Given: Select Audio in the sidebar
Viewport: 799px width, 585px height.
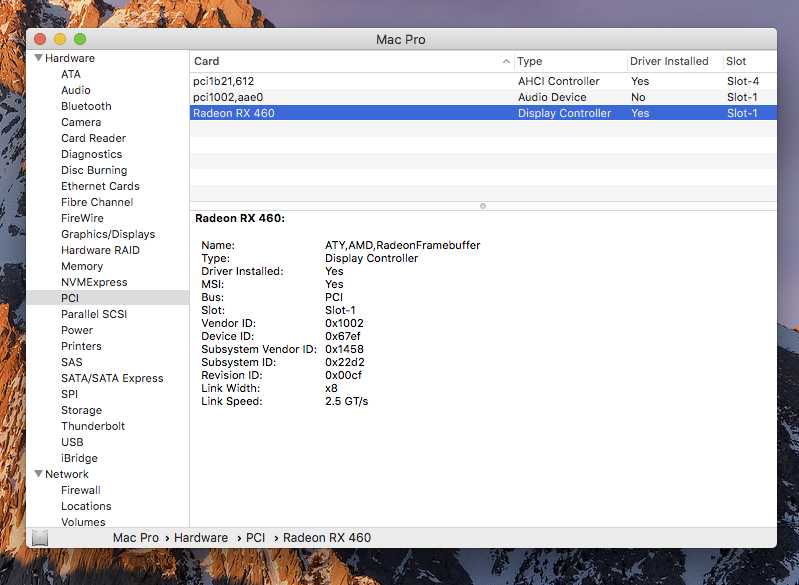Looking at the screenshot, I should point(75,90).
